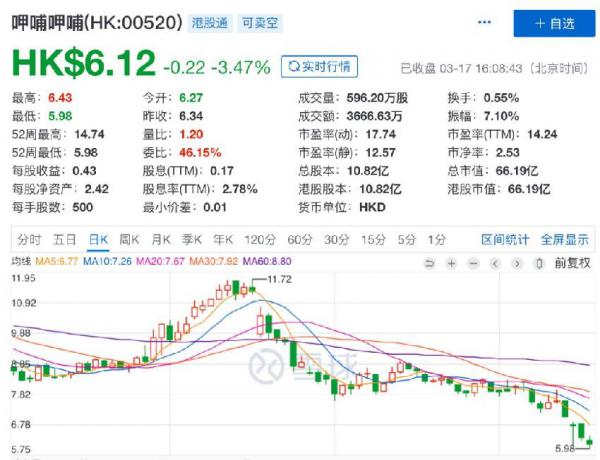Open 区间统计 interval statistics
Viewport: 600px width, 460px height.
[x=505, y=240]
